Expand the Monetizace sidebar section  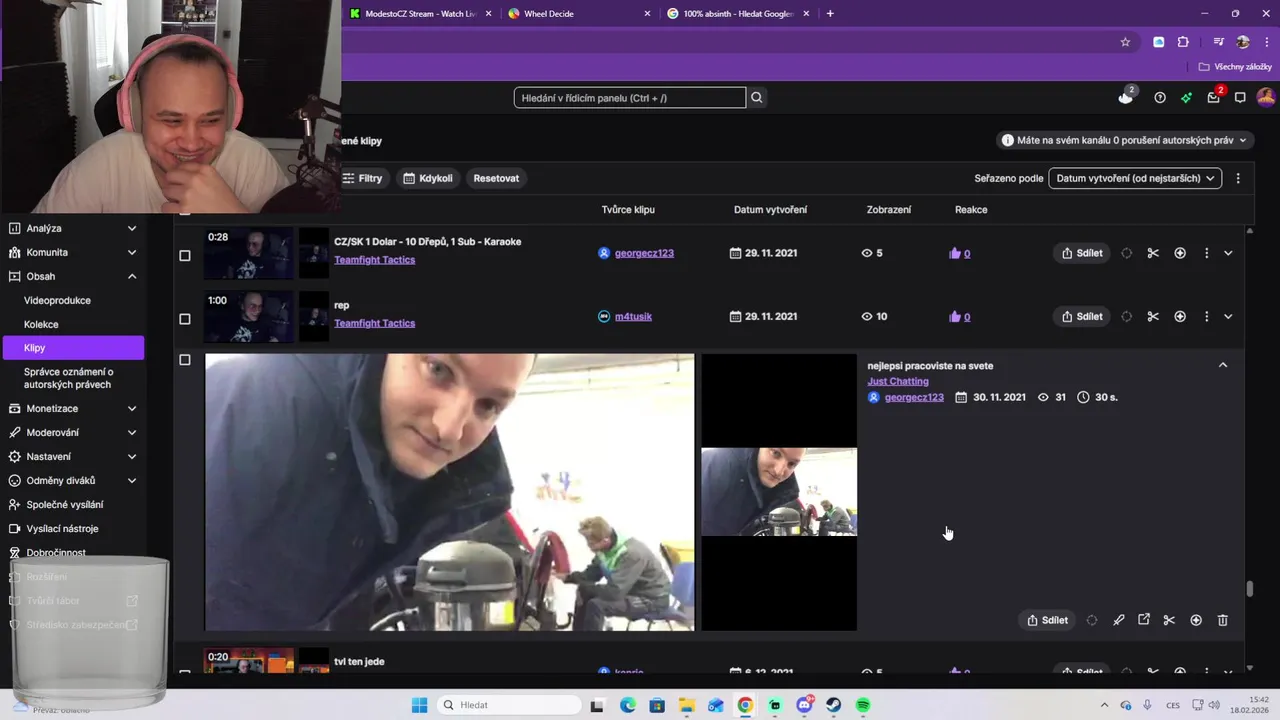pyautogui.click(x=132, y=408)
